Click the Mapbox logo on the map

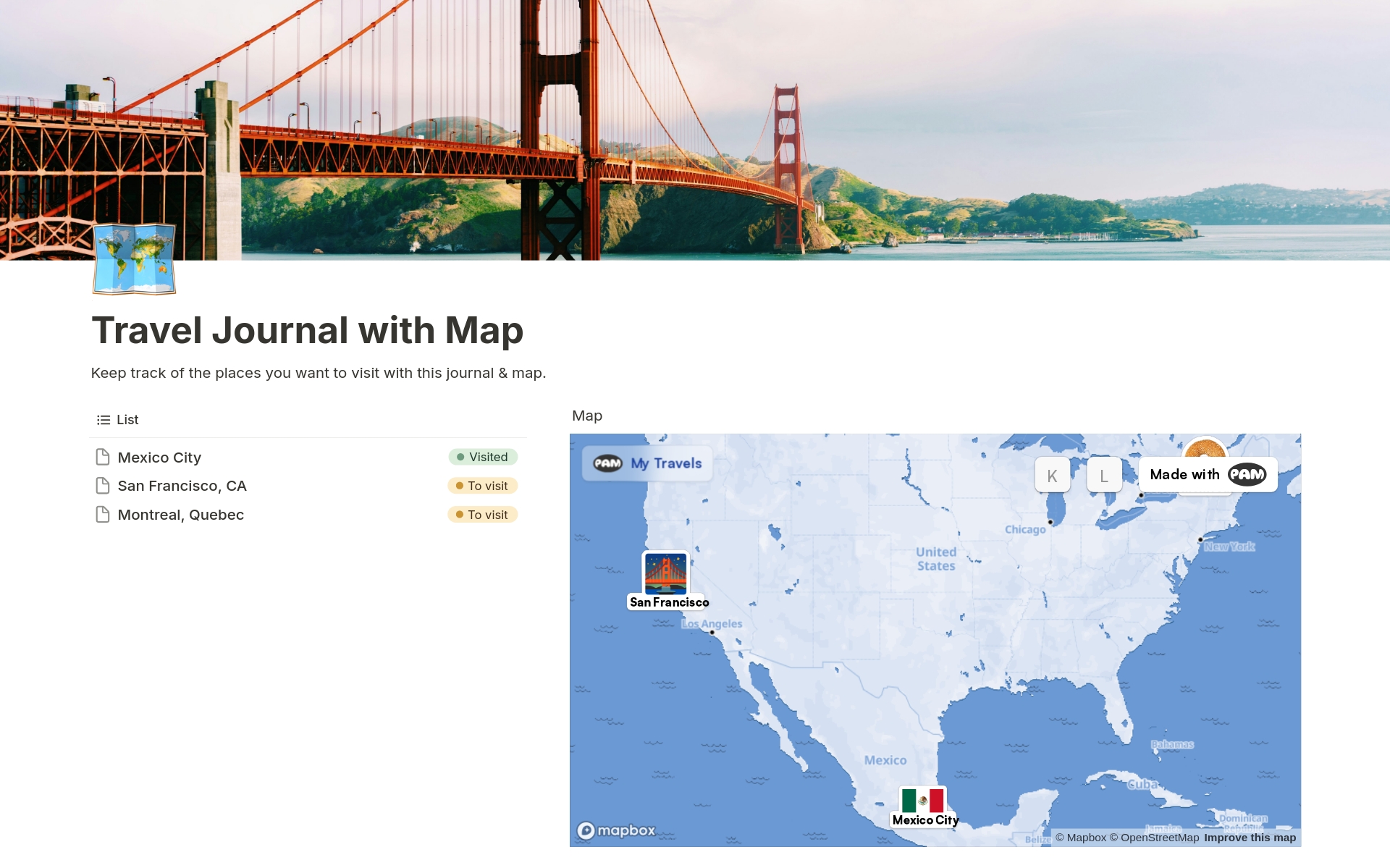coord(617,830)
